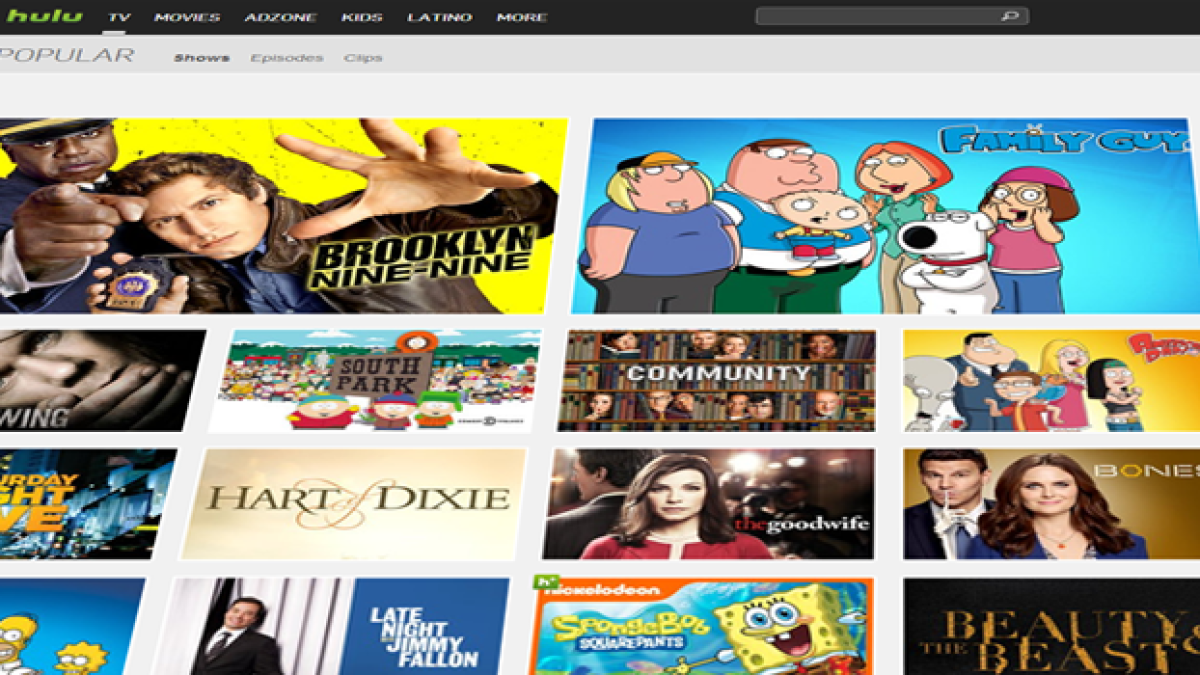Open the Hart of Dixie thumbnail
1200x675 pixels.
(353, 503)
